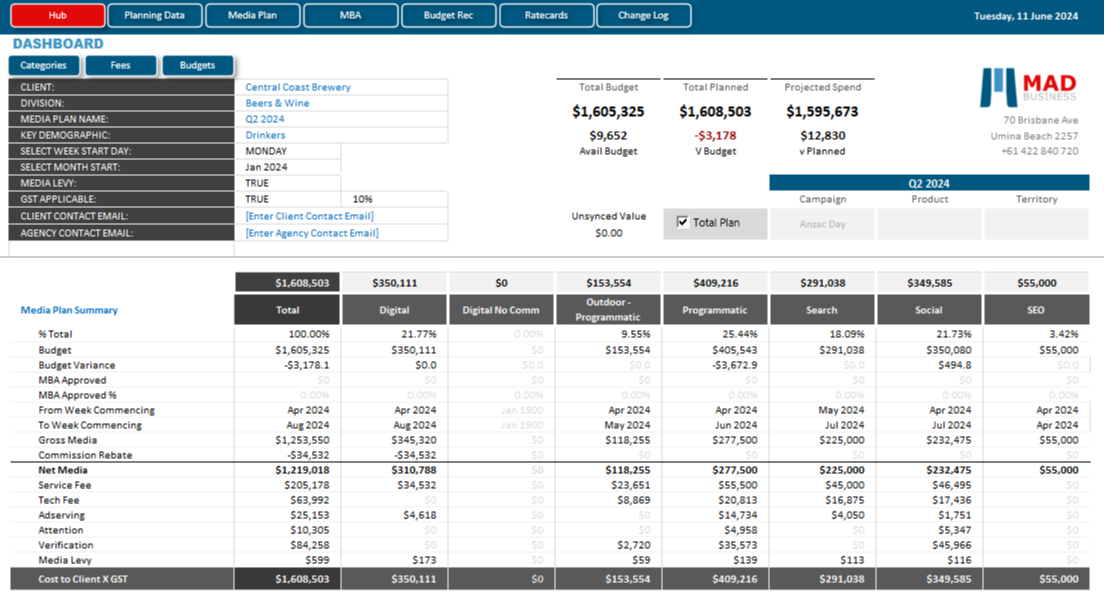Select the Budget Rec tab
This screenshot has height=605, width=1105.
point(448,15)
